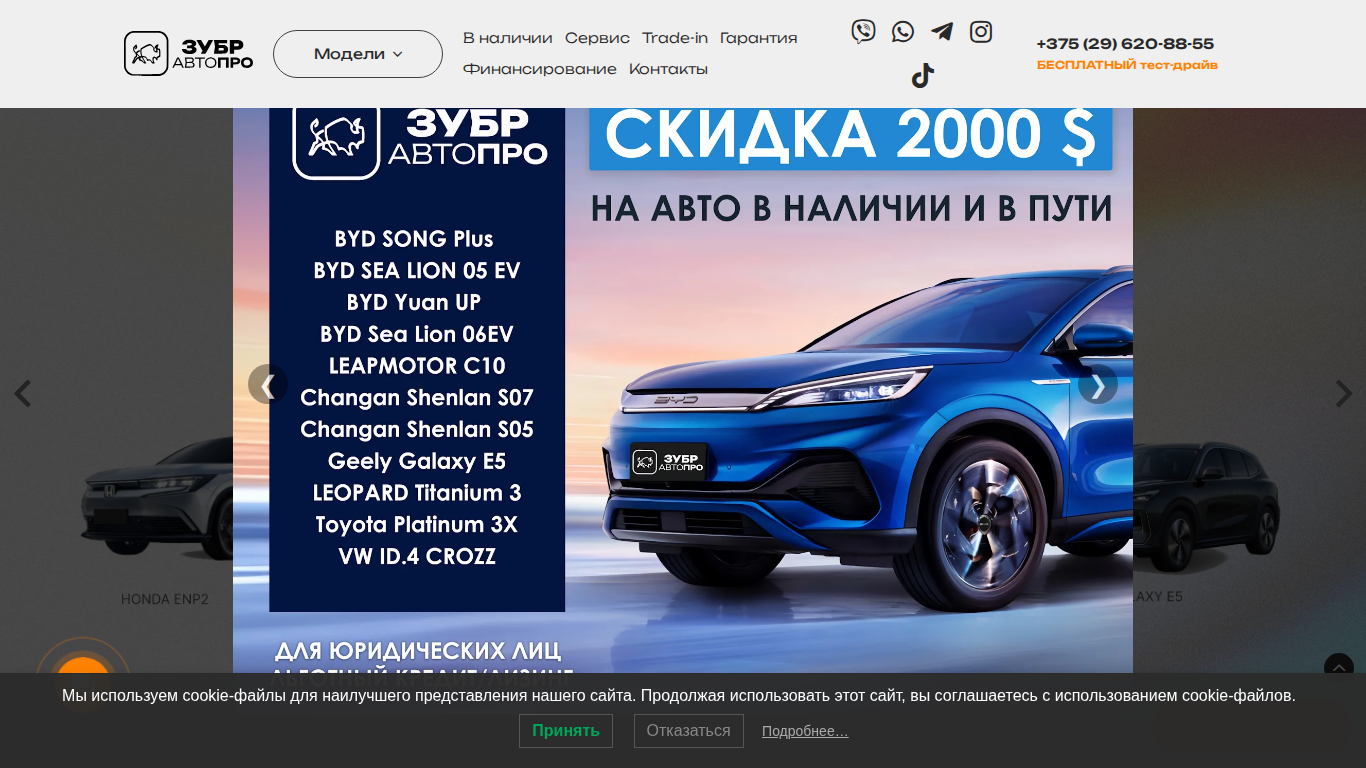Open the Сервис menu item

597,38
